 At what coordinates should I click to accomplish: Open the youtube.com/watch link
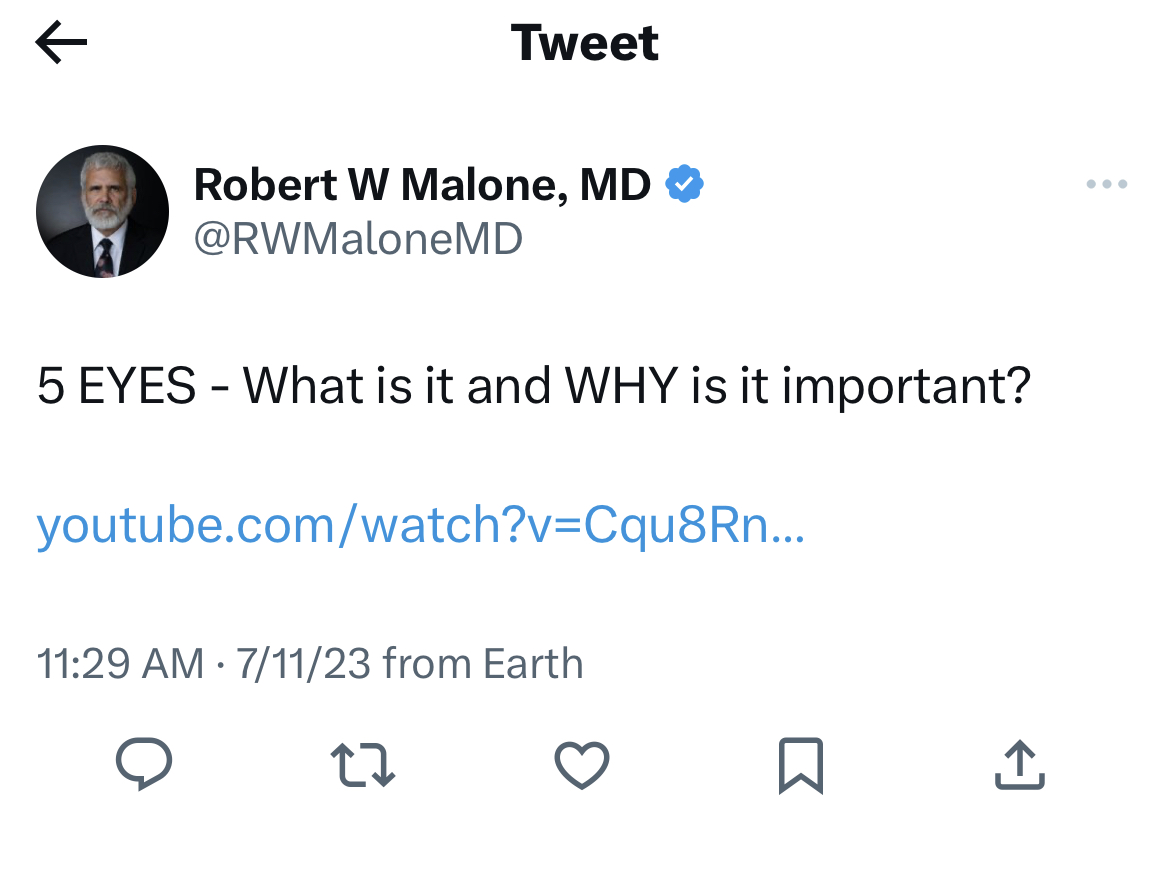(x=421, y=525)
